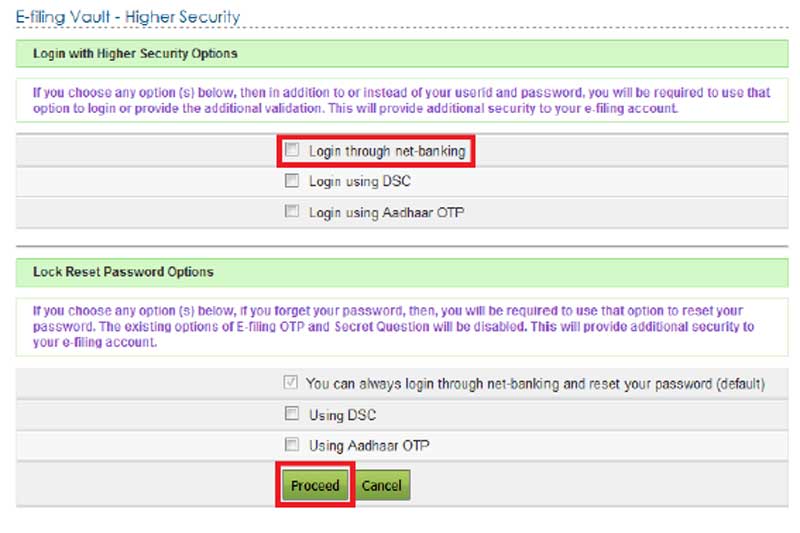800x533 pixels.
Task: Tick the Login through net-banking checkbox
Action: click(x=292, y=150)
